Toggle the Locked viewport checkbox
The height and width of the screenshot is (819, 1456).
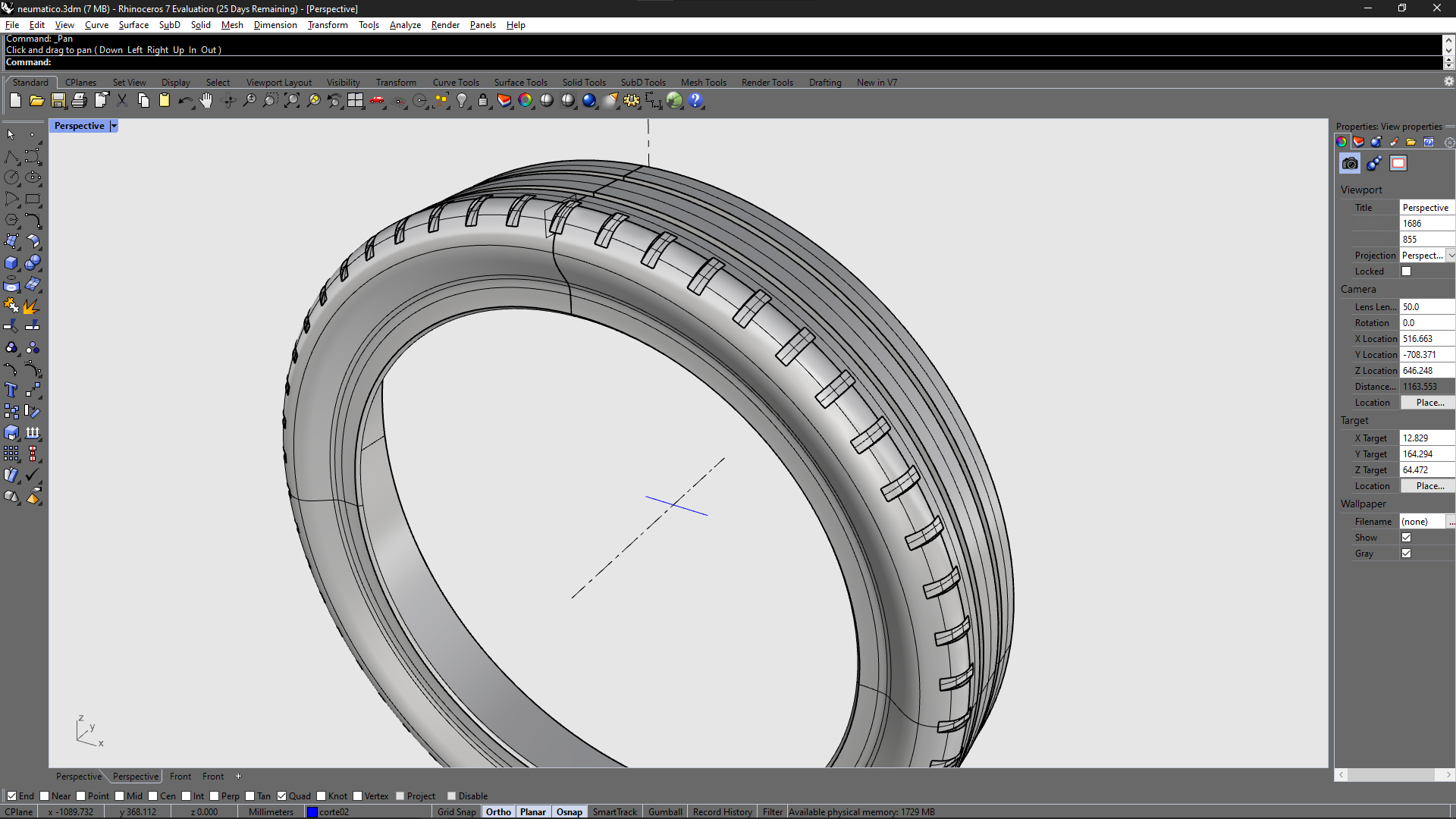tap(1406, 271)
